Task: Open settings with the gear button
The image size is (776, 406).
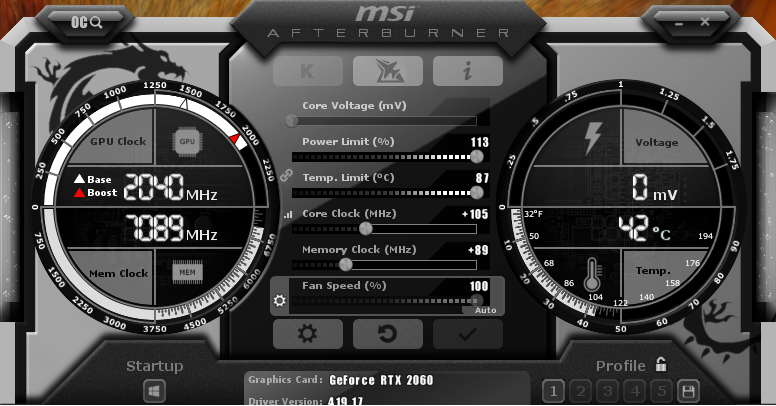Action: point(308,334)
